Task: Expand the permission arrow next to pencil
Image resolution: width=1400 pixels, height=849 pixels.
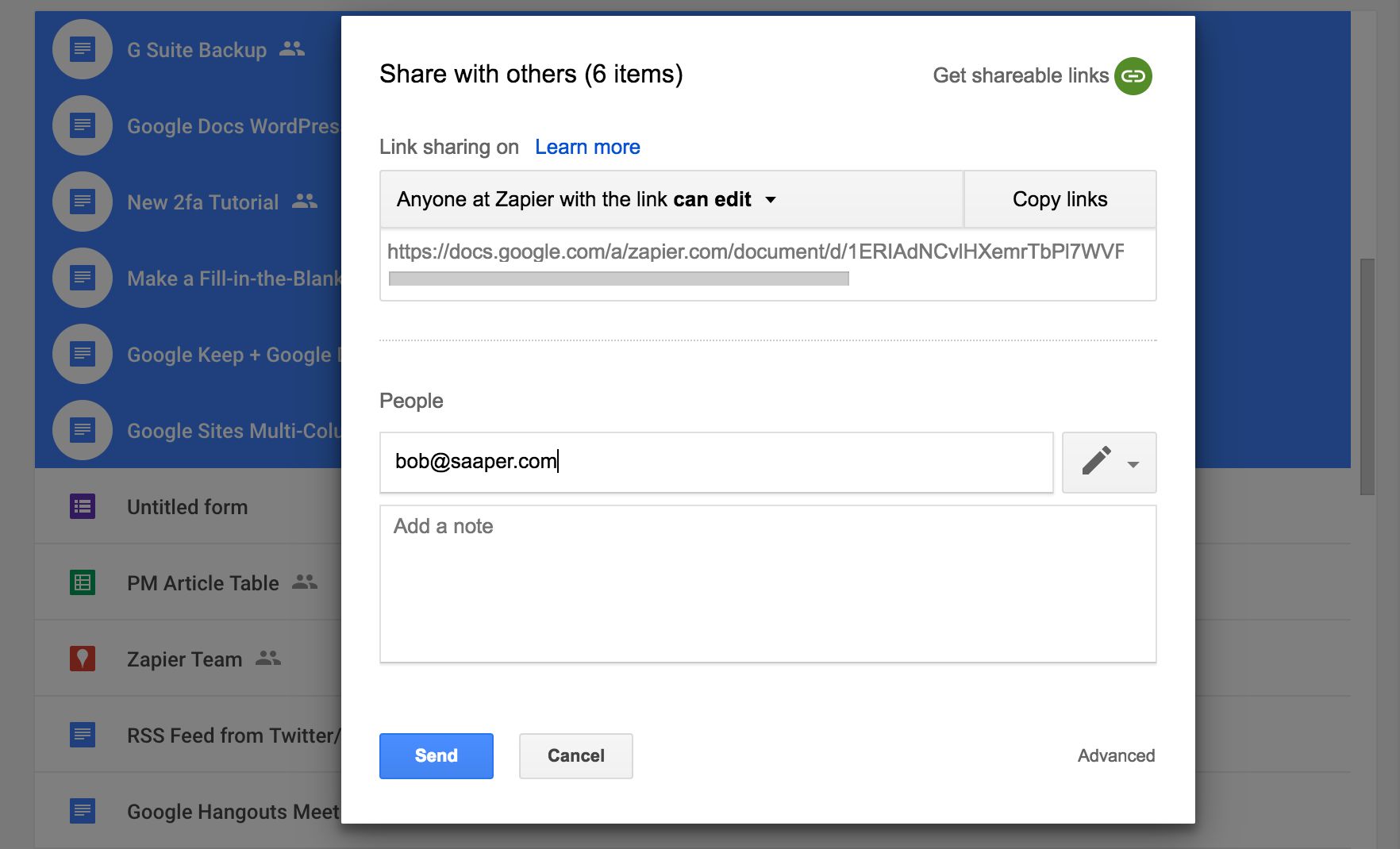Action: click(1133, 464)
